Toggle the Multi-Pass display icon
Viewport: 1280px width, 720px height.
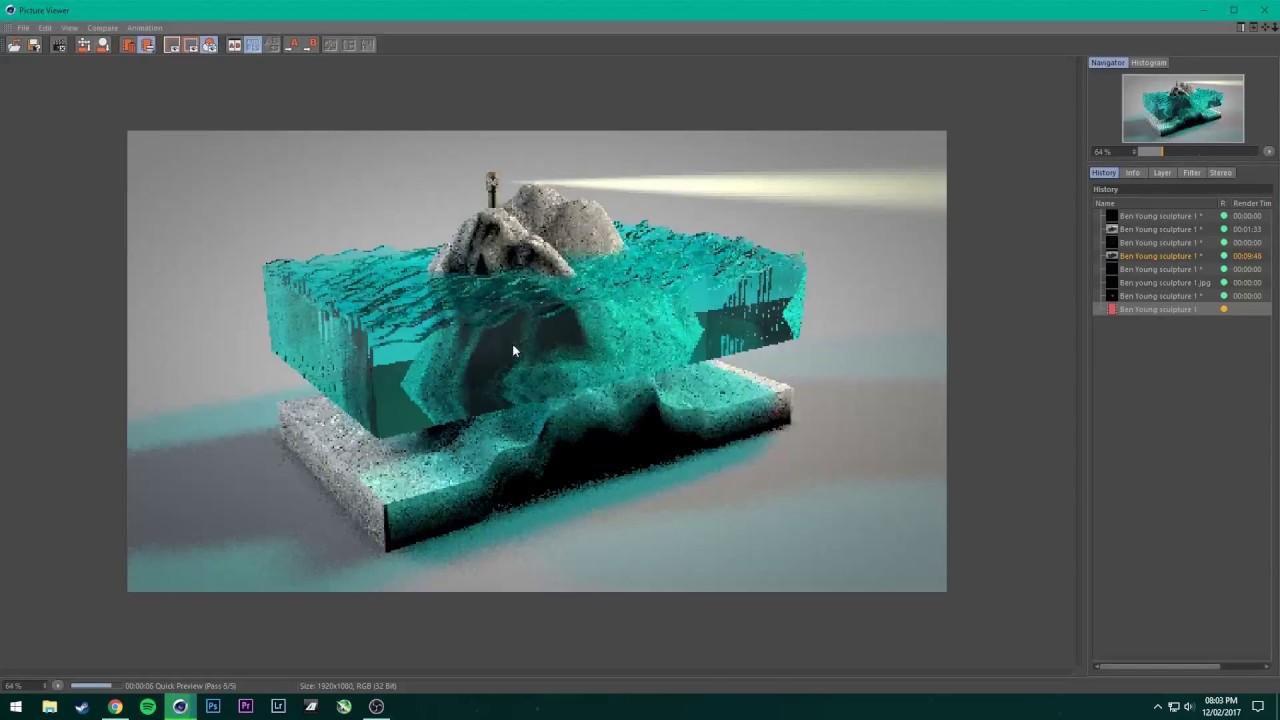pyautogui.click(x=209, y=45)
